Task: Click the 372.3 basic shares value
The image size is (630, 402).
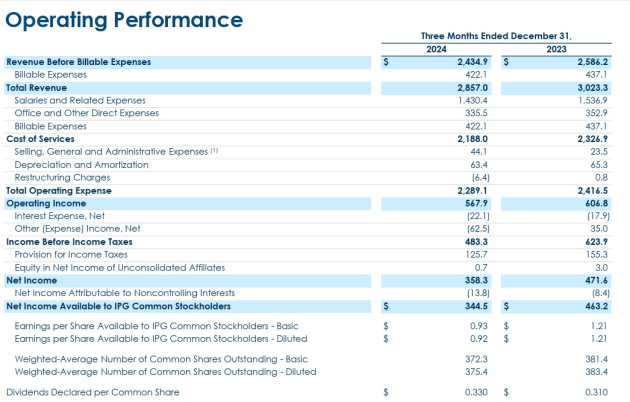Action: tap(477, 359)
